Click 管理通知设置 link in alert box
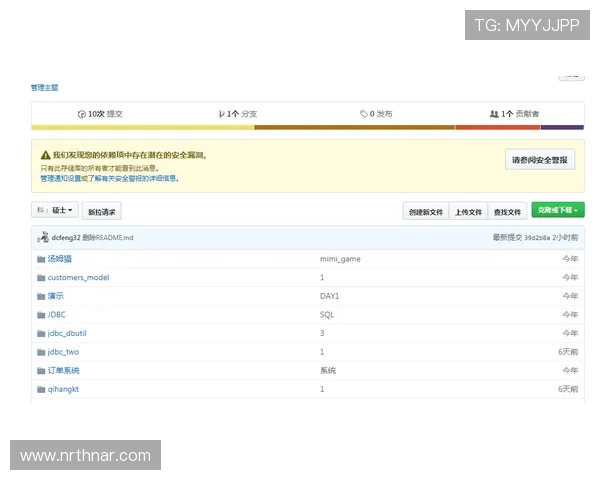 (61, 178)
